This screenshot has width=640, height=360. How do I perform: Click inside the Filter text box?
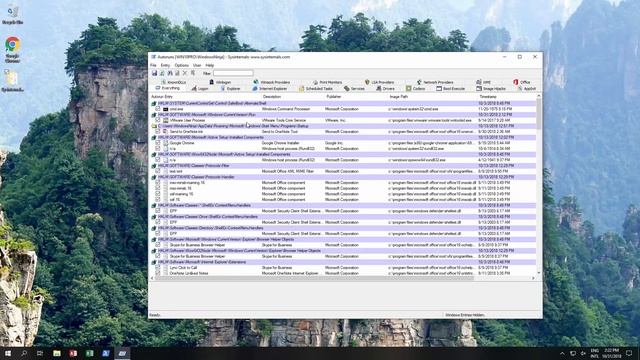tap(233, 73)
